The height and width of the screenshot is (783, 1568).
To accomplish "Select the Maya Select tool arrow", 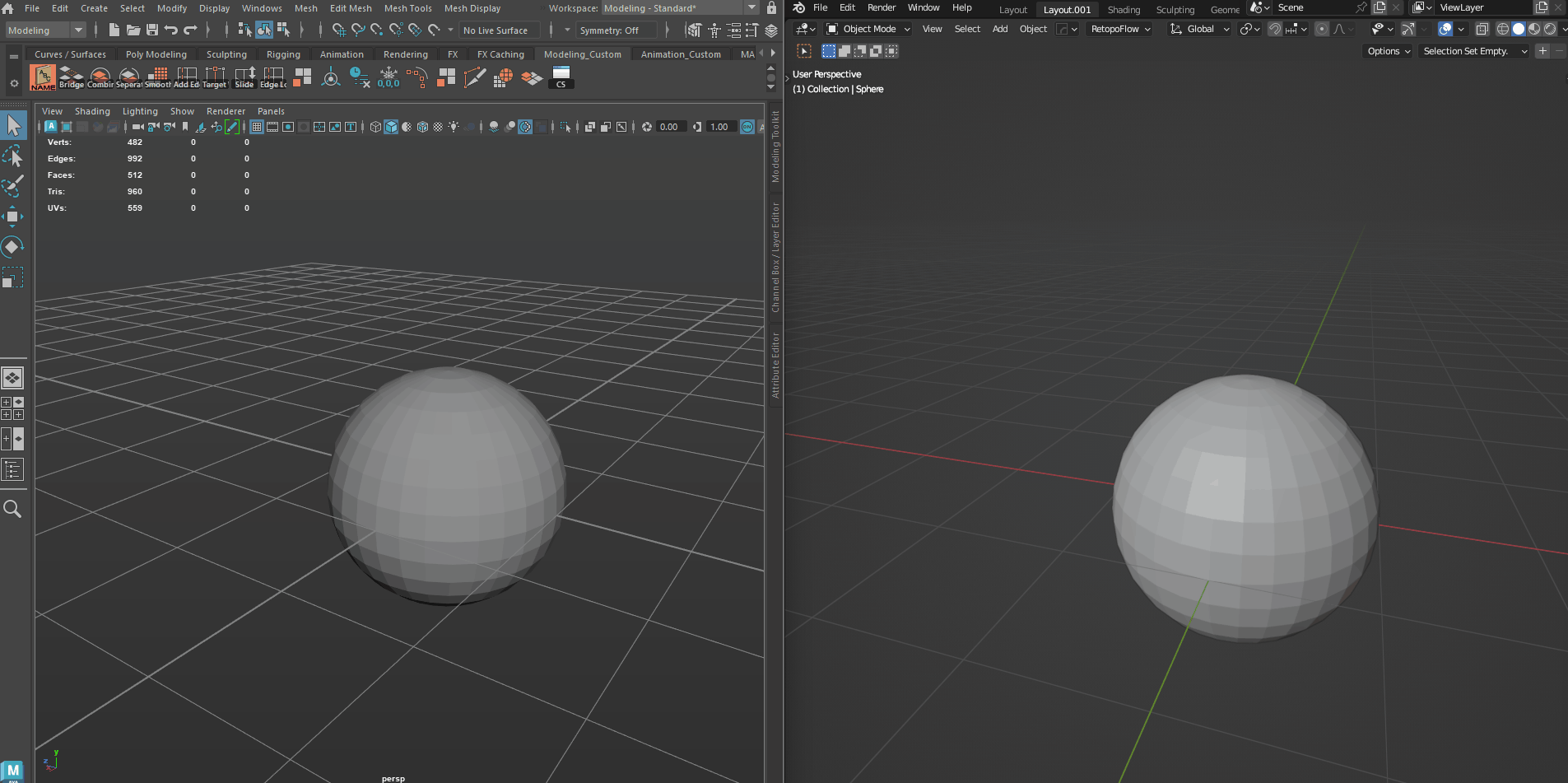I will tap(13, 125).
